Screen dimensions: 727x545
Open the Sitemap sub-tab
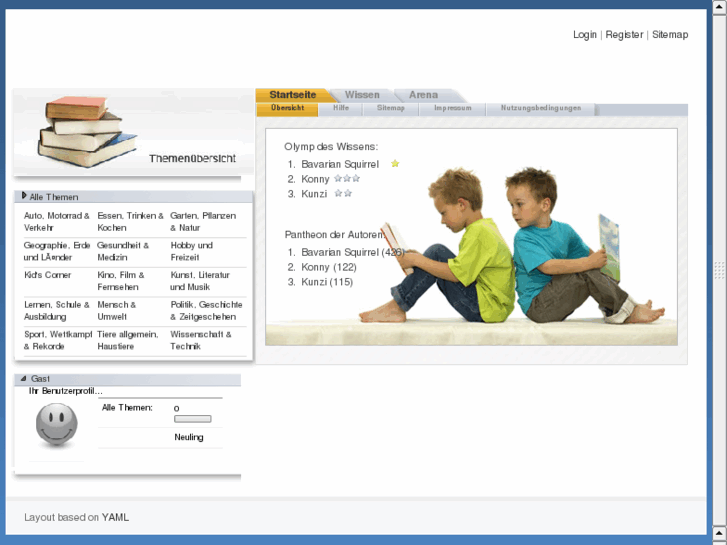(x=391, y=109)
